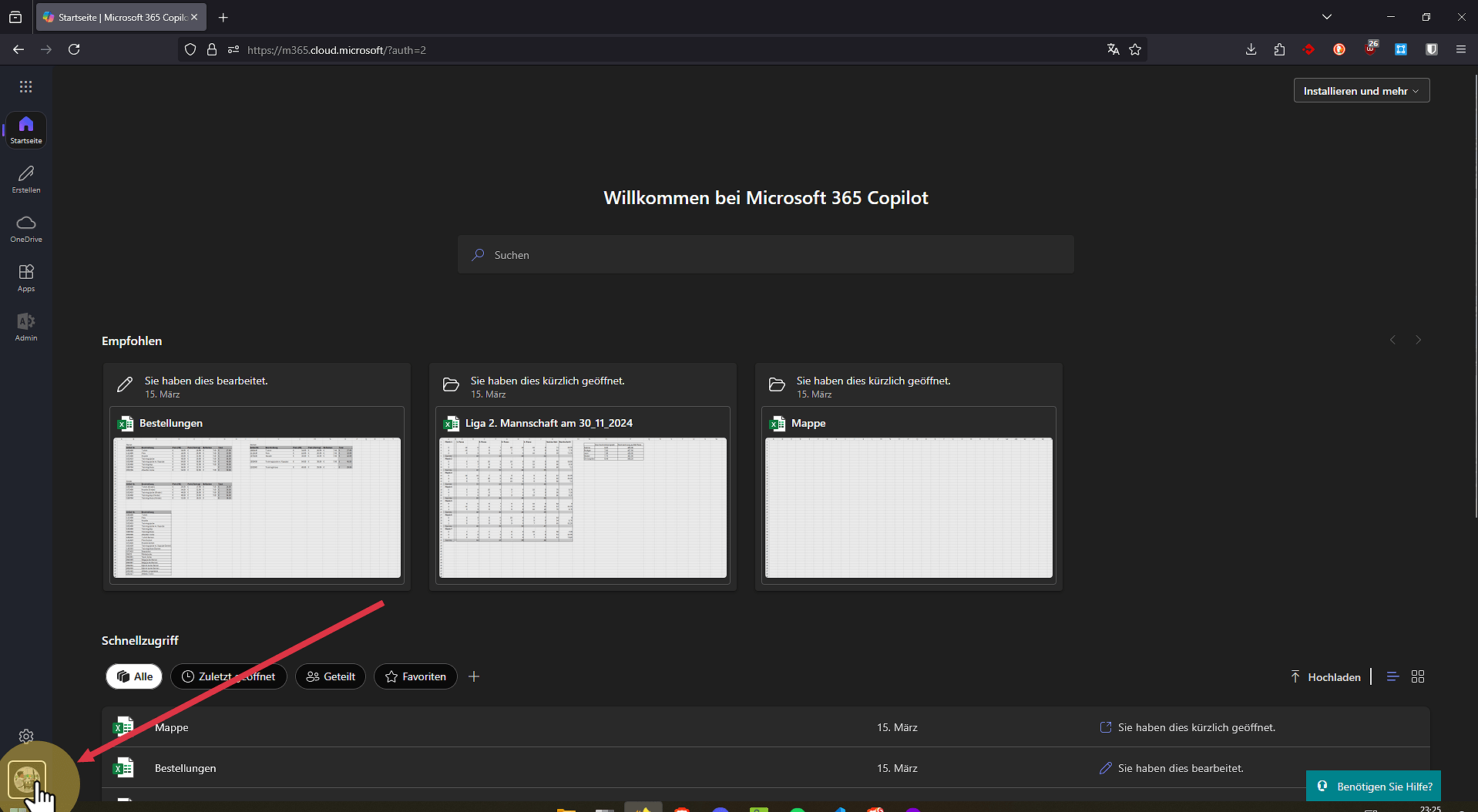Image resolution: width=1478 pixels, height=812 pixels.
Task: Bookmark page with the star icon
Action: [x=1135, y=49]
